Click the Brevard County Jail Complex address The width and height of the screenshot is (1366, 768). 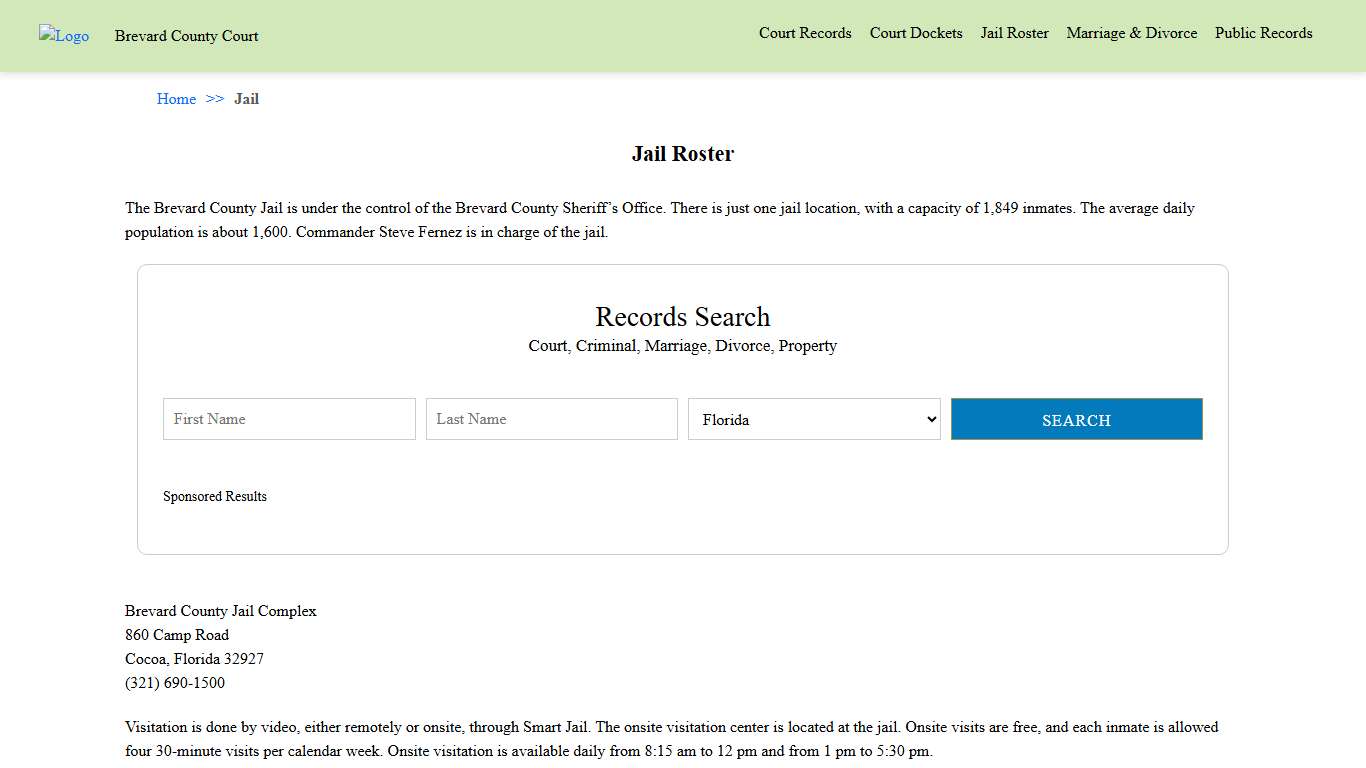pyautogui.click(x=220, y=611)
